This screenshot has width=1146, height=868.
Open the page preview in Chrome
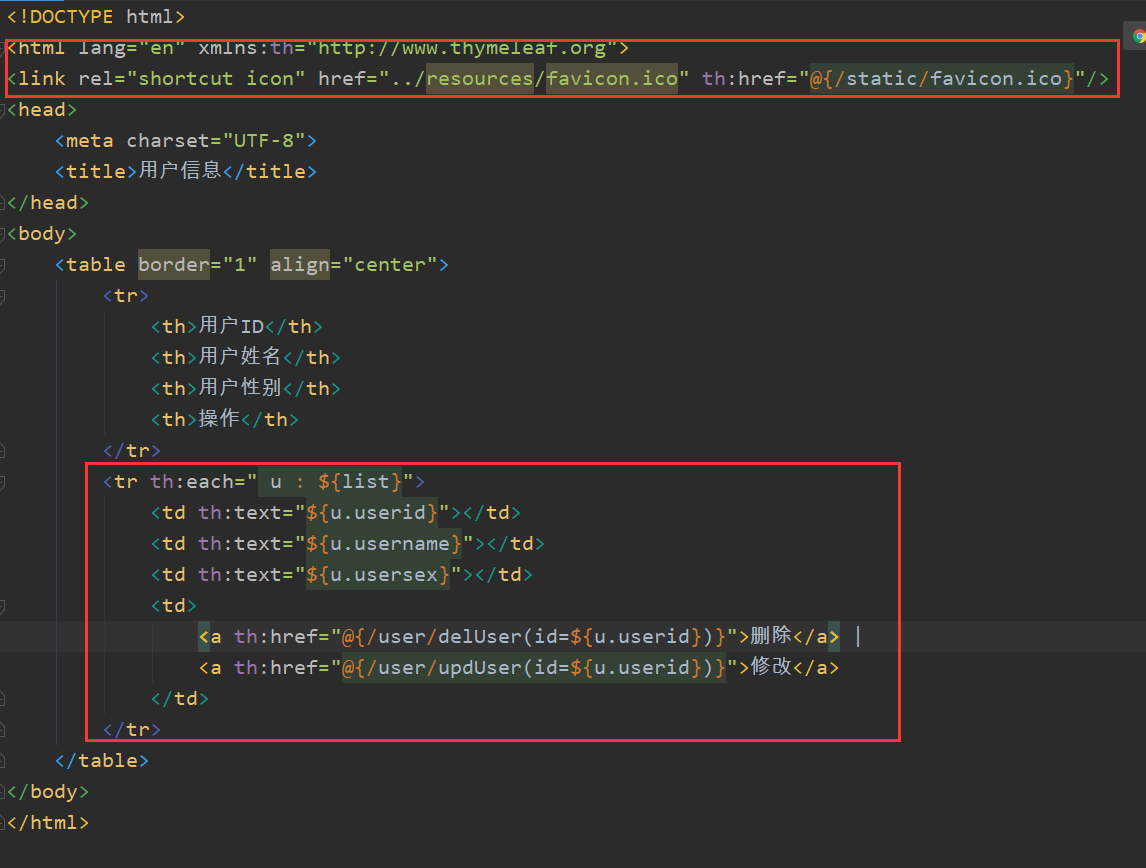pyautogui.click(x=1137, y=35)
